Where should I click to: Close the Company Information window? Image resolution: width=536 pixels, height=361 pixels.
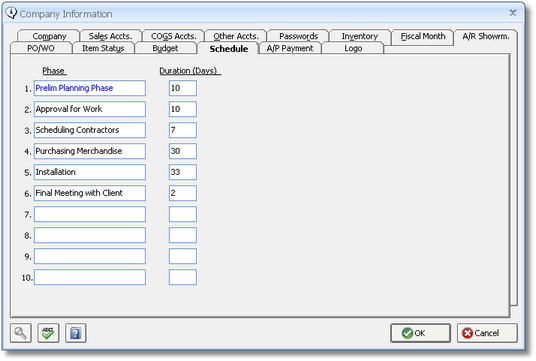513,13
